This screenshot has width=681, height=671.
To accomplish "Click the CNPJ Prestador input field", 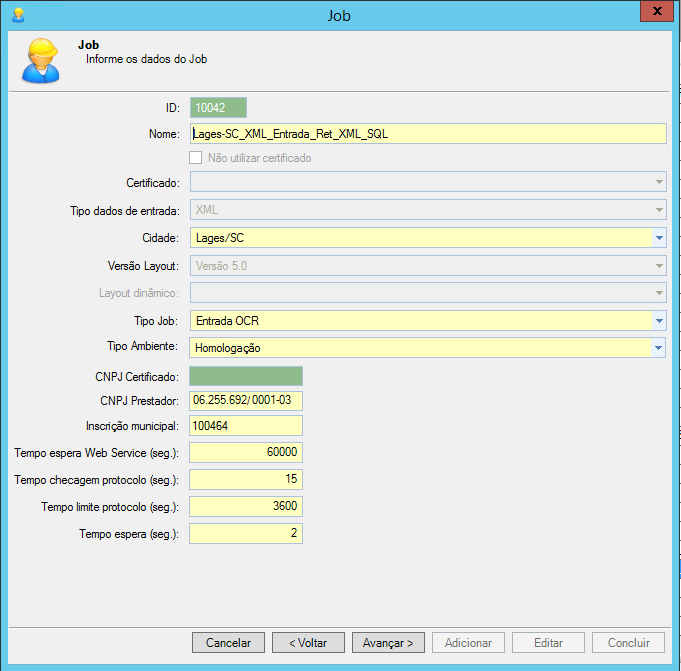I will pos(245,401).
